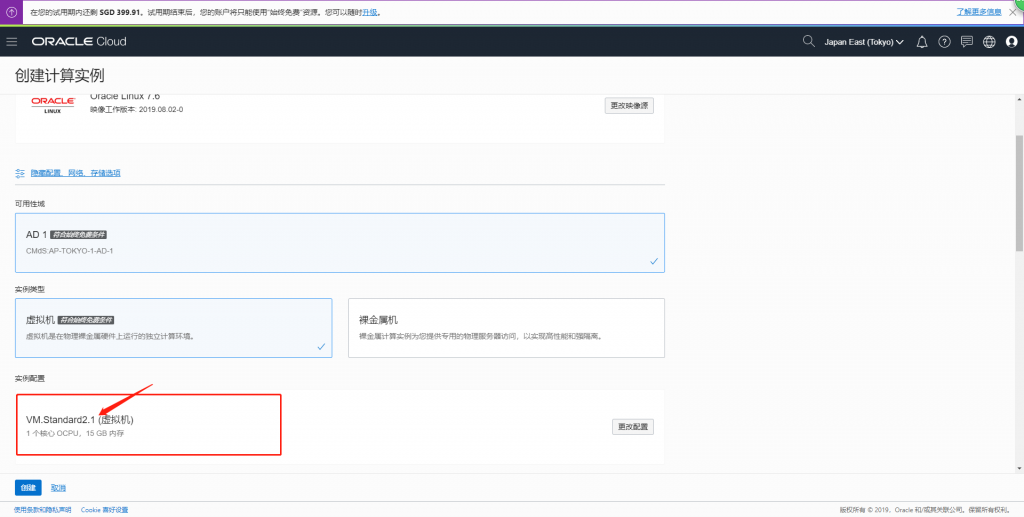
Task: Click the scrollbar down arrow
Action: click(x=1019, y=468)
